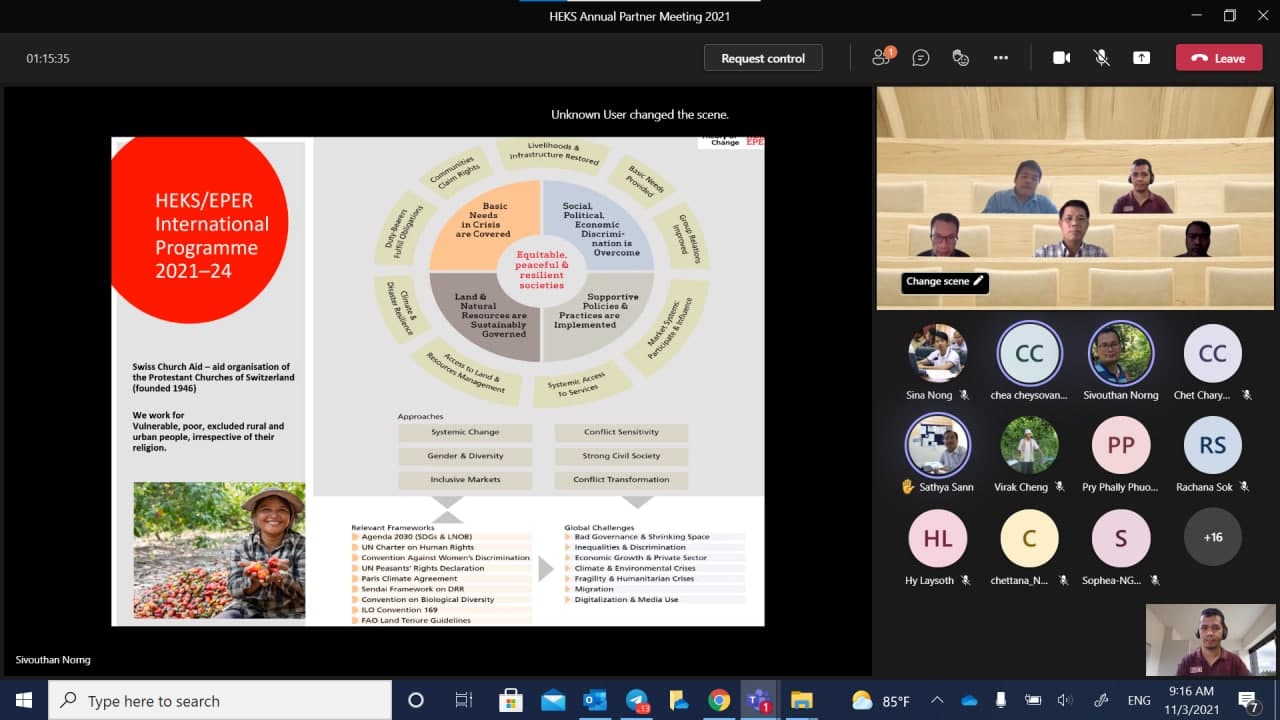Unmute the microphone
1280x720 pixels.
1102,58
